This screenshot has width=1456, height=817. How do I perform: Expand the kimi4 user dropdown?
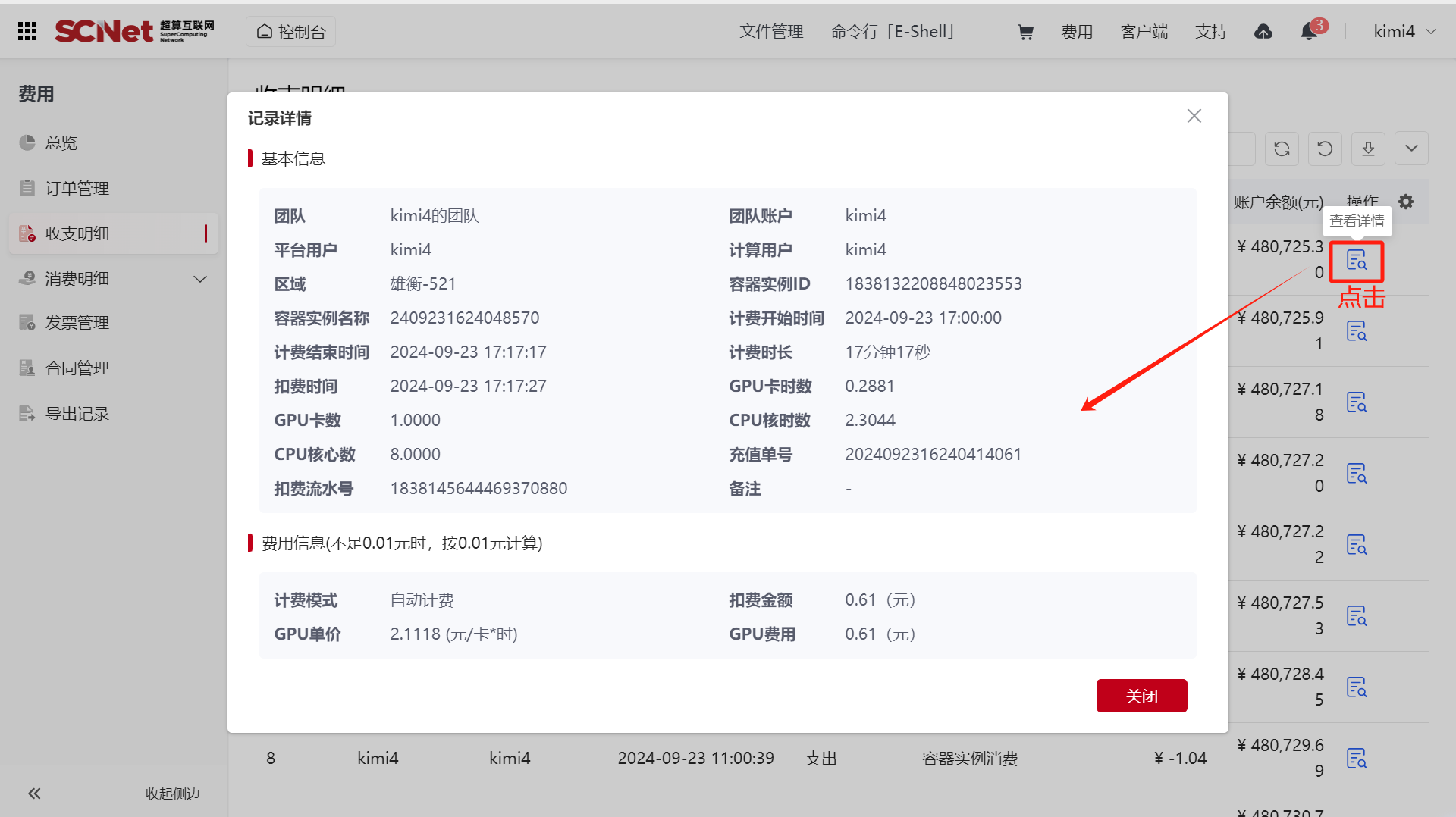coord(1404,32)
